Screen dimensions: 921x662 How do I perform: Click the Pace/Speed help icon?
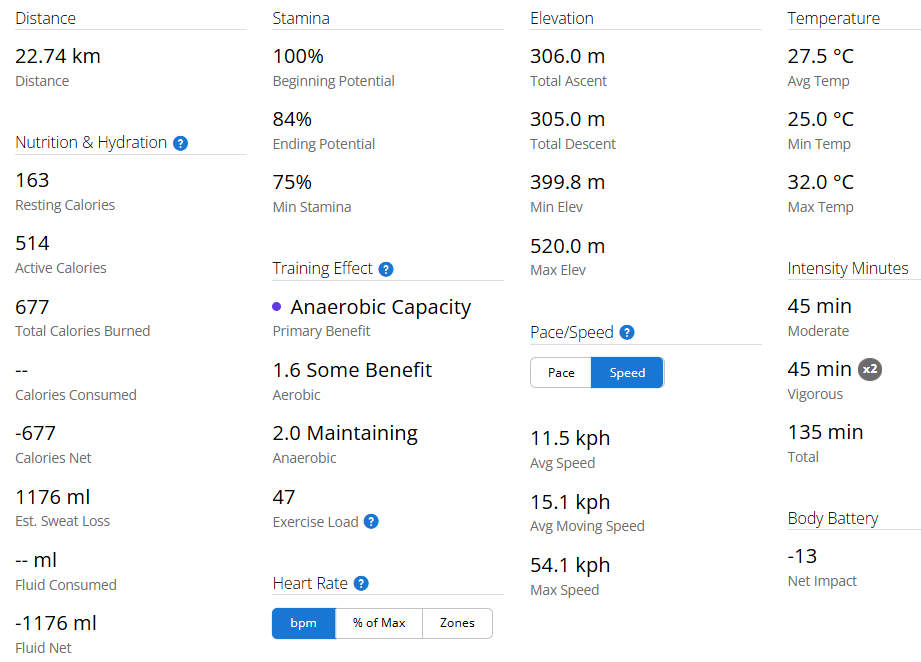pos(627,333)
